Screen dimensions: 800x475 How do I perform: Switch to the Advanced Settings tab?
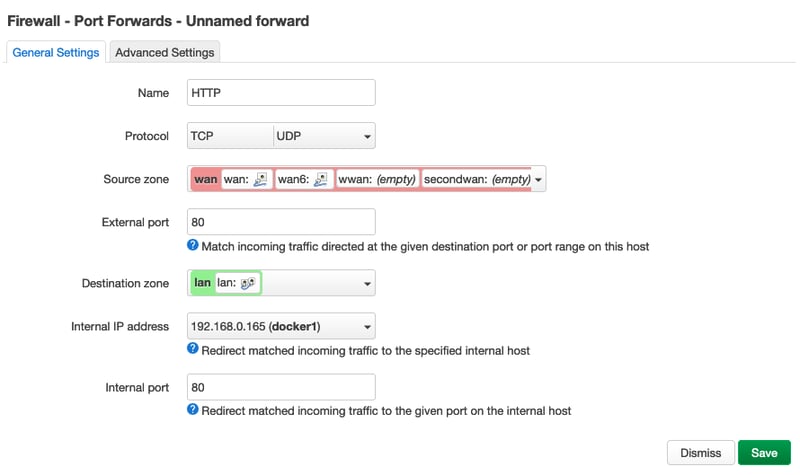coord(164,53)
